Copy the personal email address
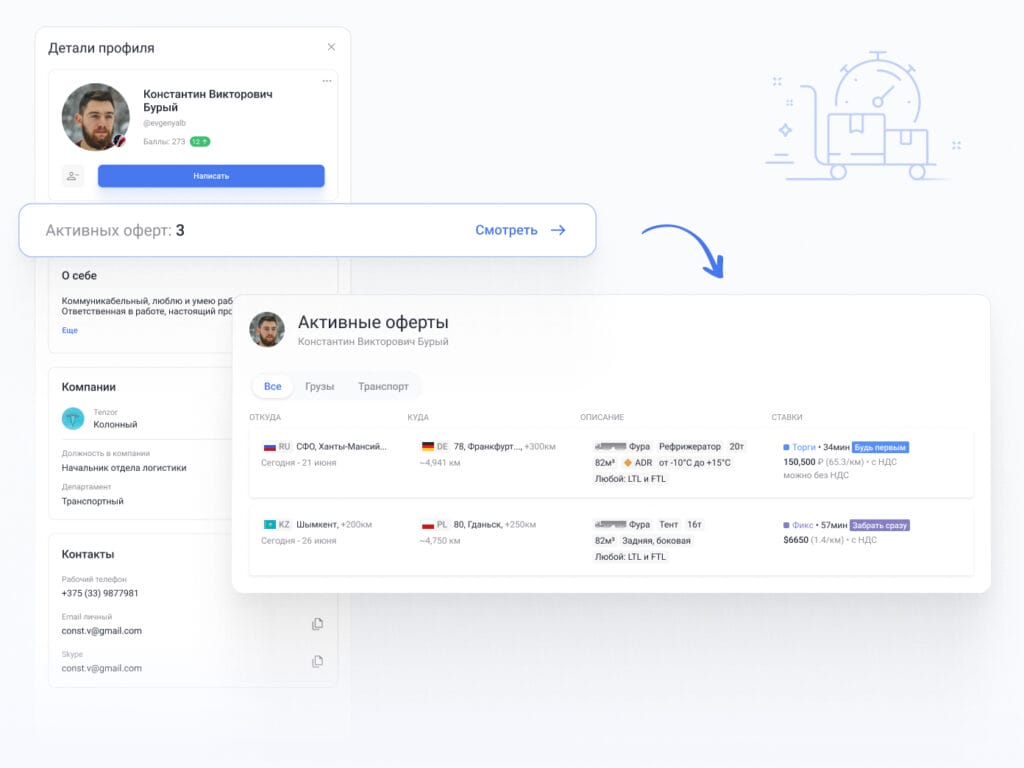Screen dimensions: 1024x768 click(317, 624)
